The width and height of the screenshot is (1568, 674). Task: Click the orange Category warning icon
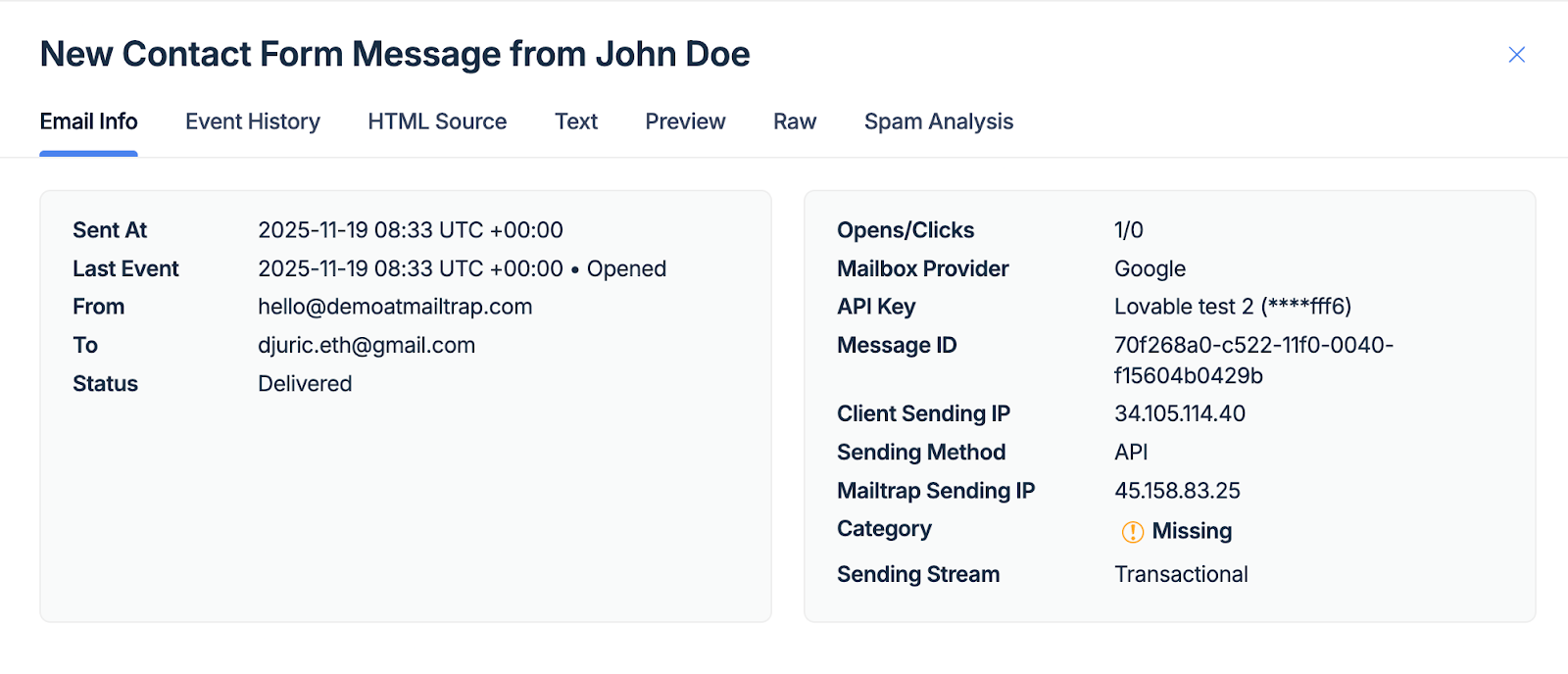click(1132, 532)
